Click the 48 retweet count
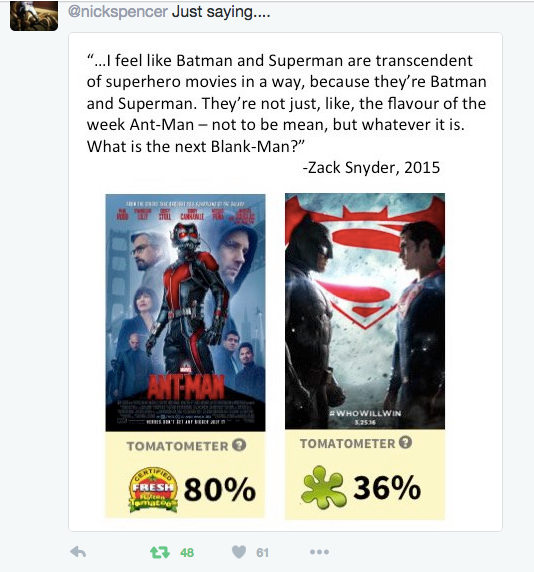Screen dimensions: 534x572 pyautogui.click(x=187, y=553)
